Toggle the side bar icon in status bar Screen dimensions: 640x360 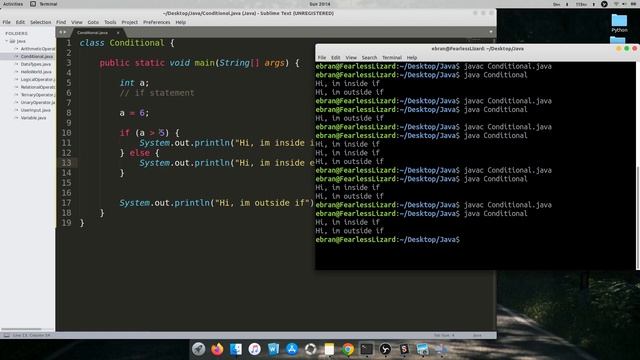point(6,335)
